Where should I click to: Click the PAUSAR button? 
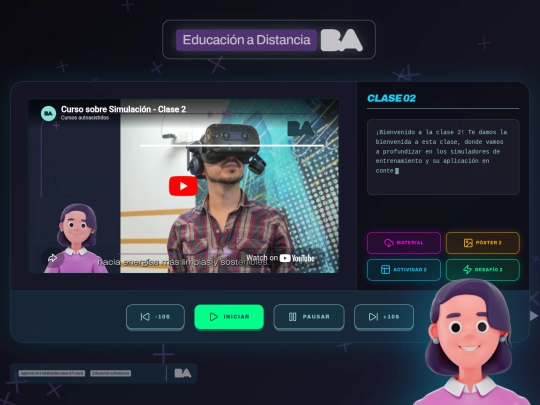point(309,317)
